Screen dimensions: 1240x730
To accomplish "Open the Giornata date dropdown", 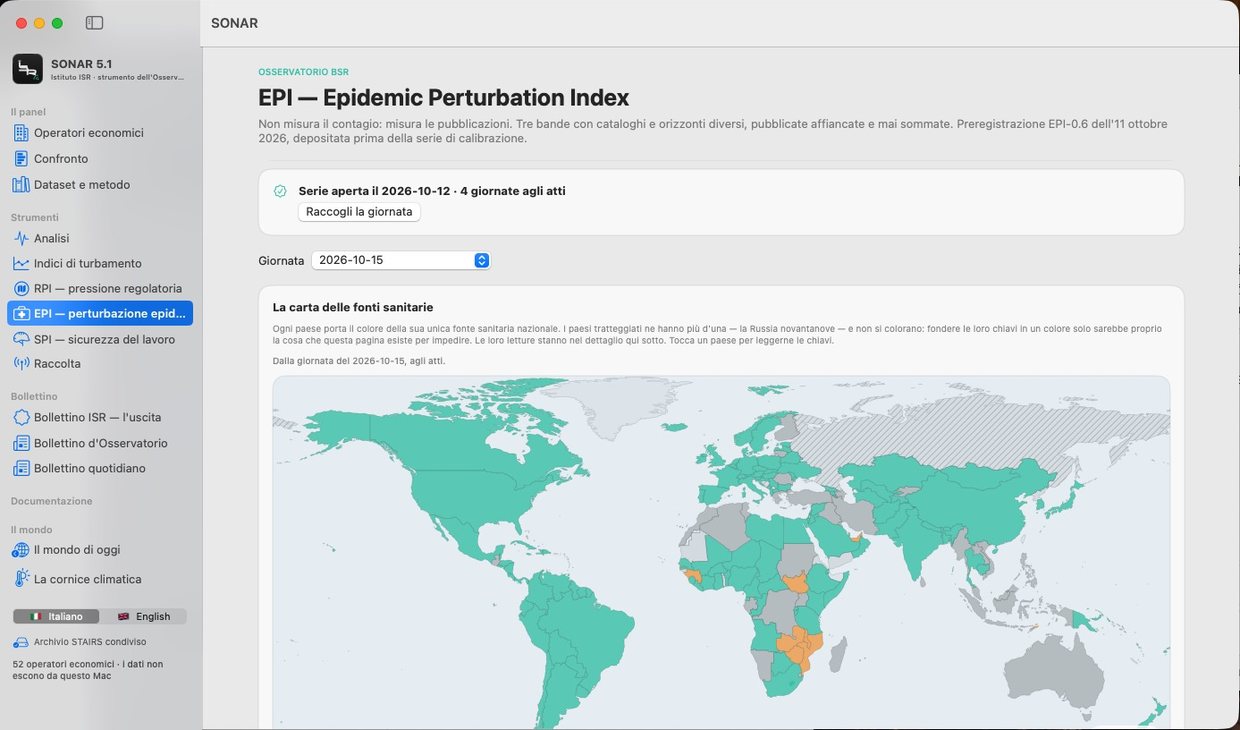I will coord(401,260).
